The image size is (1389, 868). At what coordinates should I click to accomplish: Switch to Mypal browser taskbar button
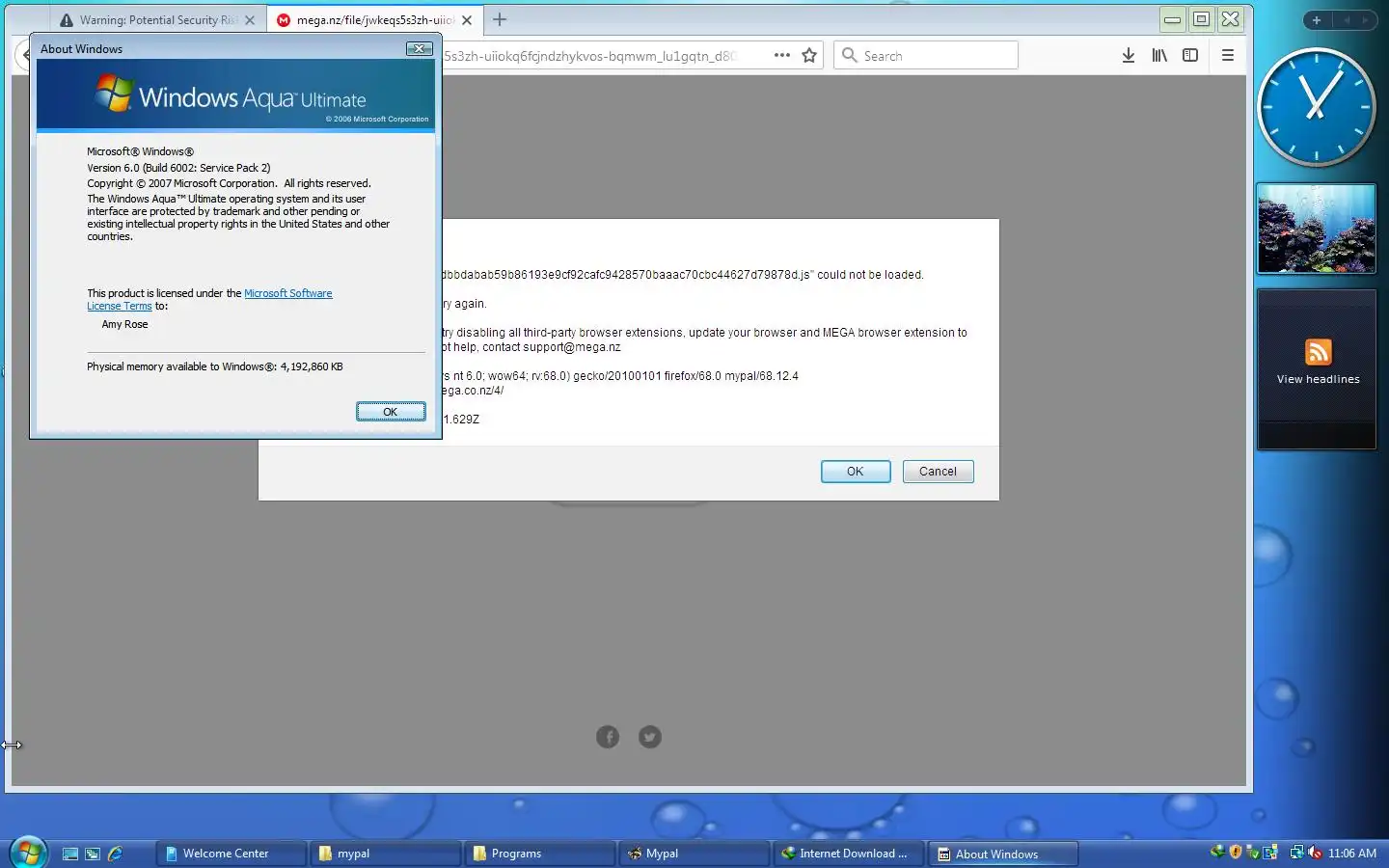(x=694, y=854)
